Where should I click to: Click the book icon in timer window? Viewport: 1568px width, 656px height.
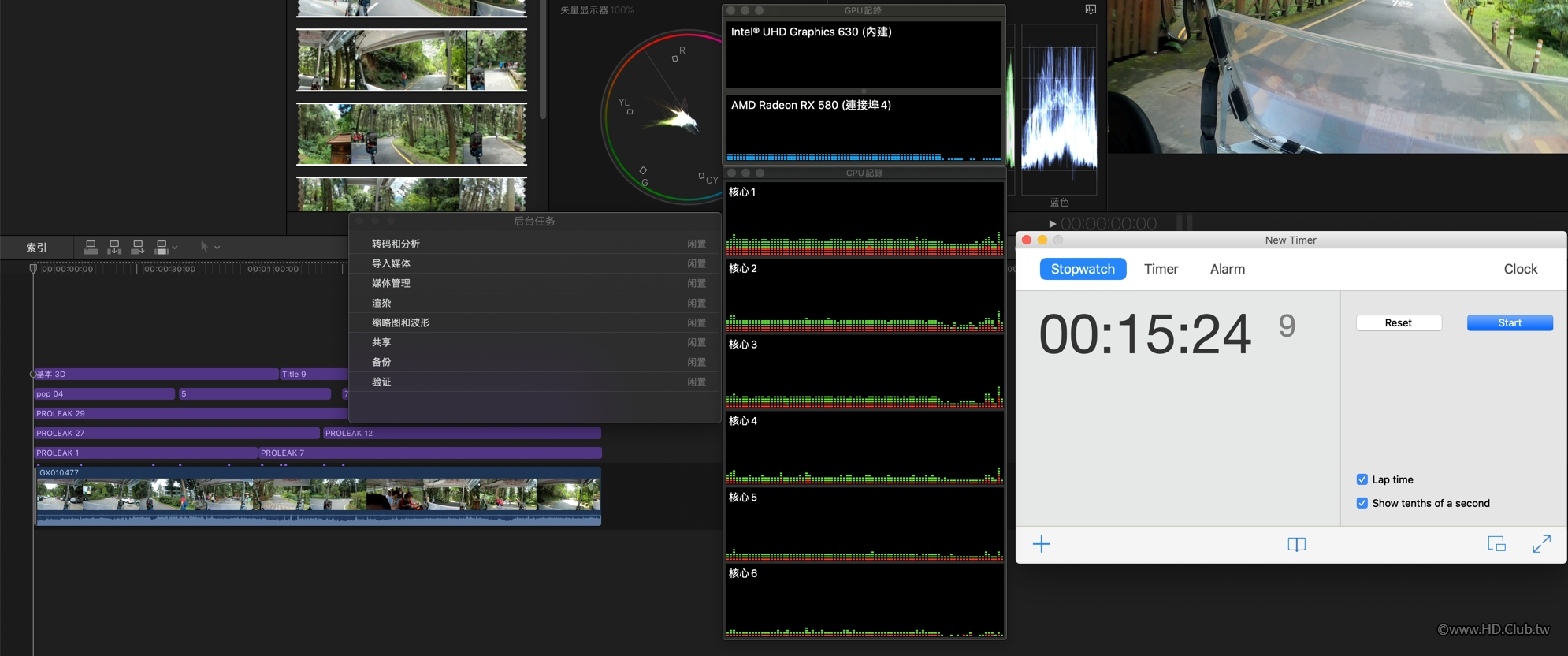pos(1296,544)
